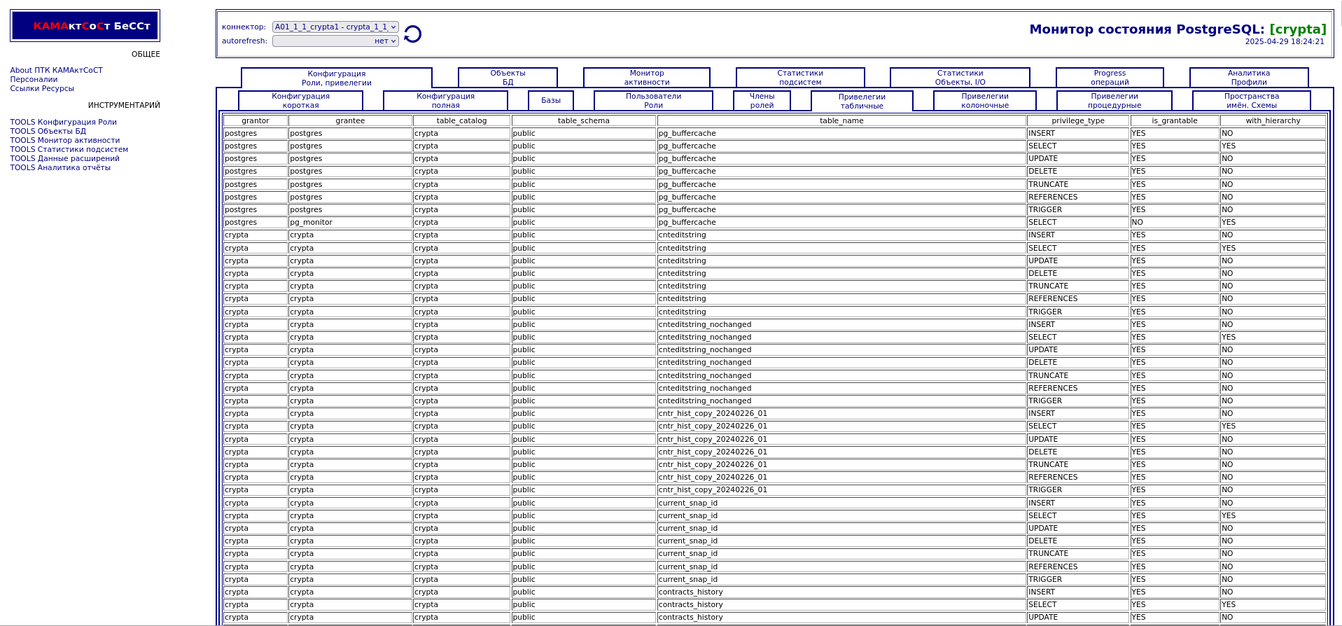Click the pg_monitor grantee cell
Screen dimensions: 1342x626
pyautogui.click(x=350, y=222)
